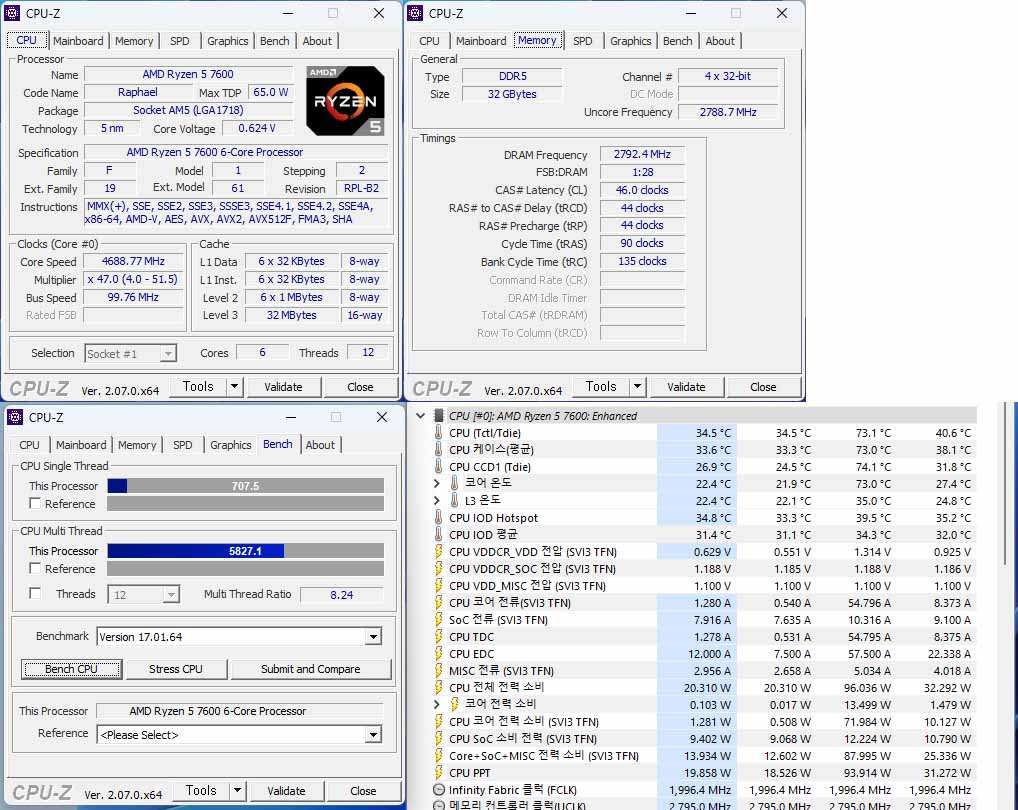Click CPU-Z app icon in top-left window title
This screenshot has width=1018, height=810.
click(x=12, y=13)
